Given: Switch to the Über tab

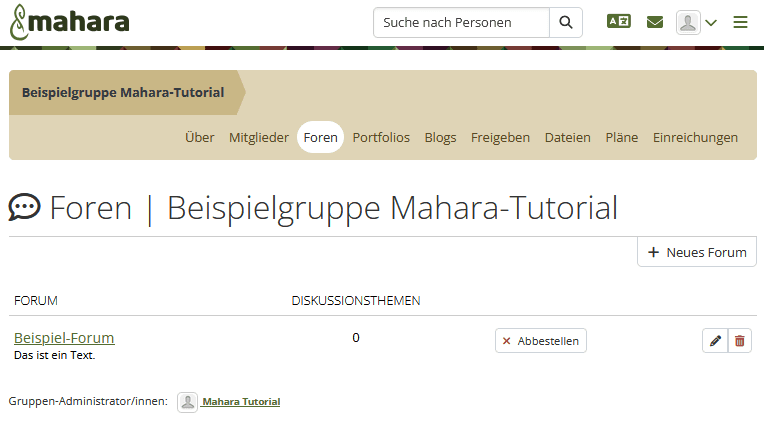Looking at the screenshot, I should point(199,137).
